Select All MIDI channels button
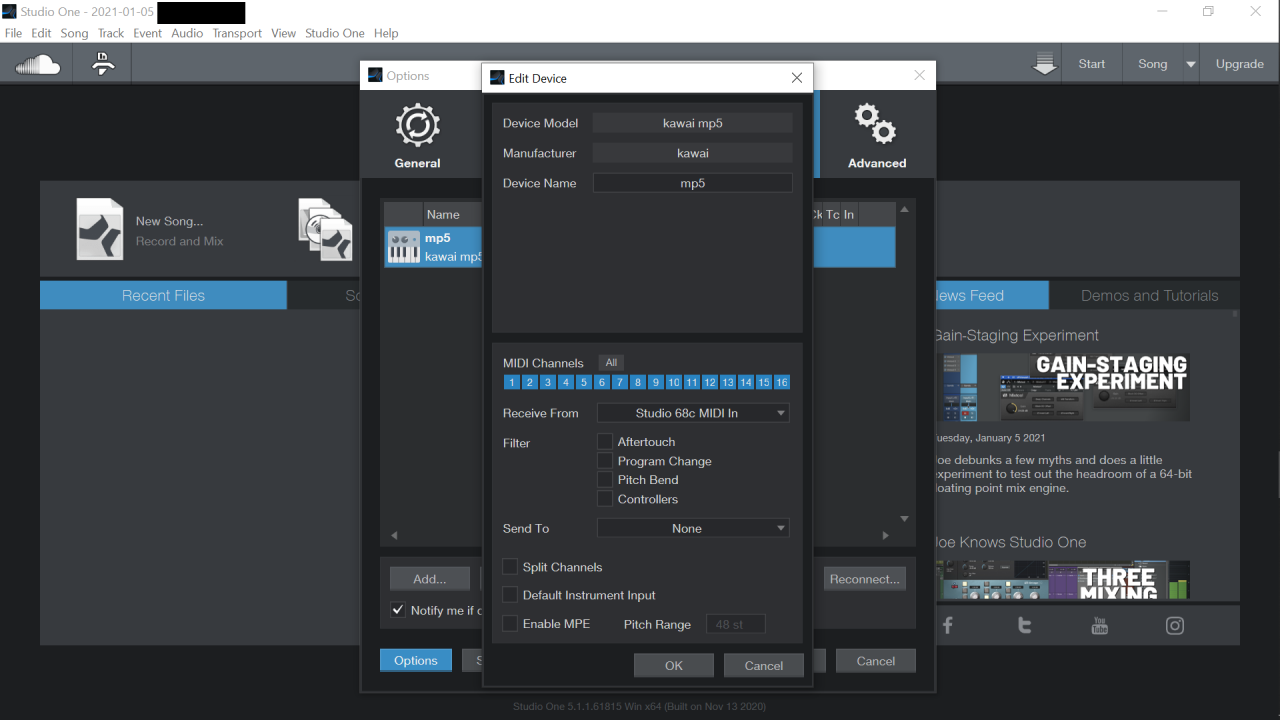This screenshot has height=720, width=1280. click(611, 363)
